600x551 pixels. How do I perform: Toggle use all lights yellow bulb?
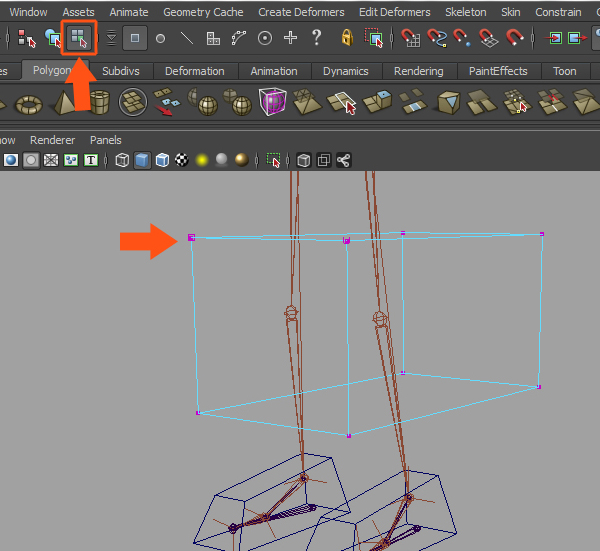click(202, 160)
